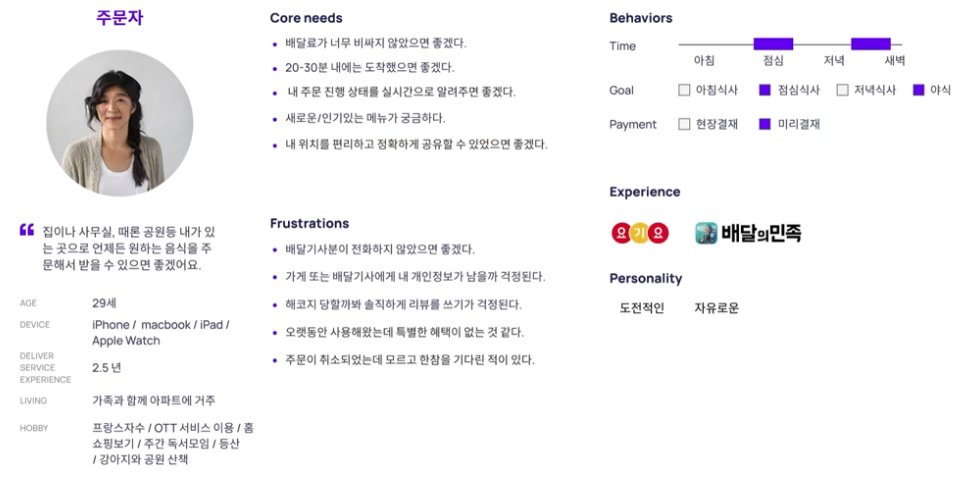
Task: Click the 주문자 persona title
Action: [120, 17]
